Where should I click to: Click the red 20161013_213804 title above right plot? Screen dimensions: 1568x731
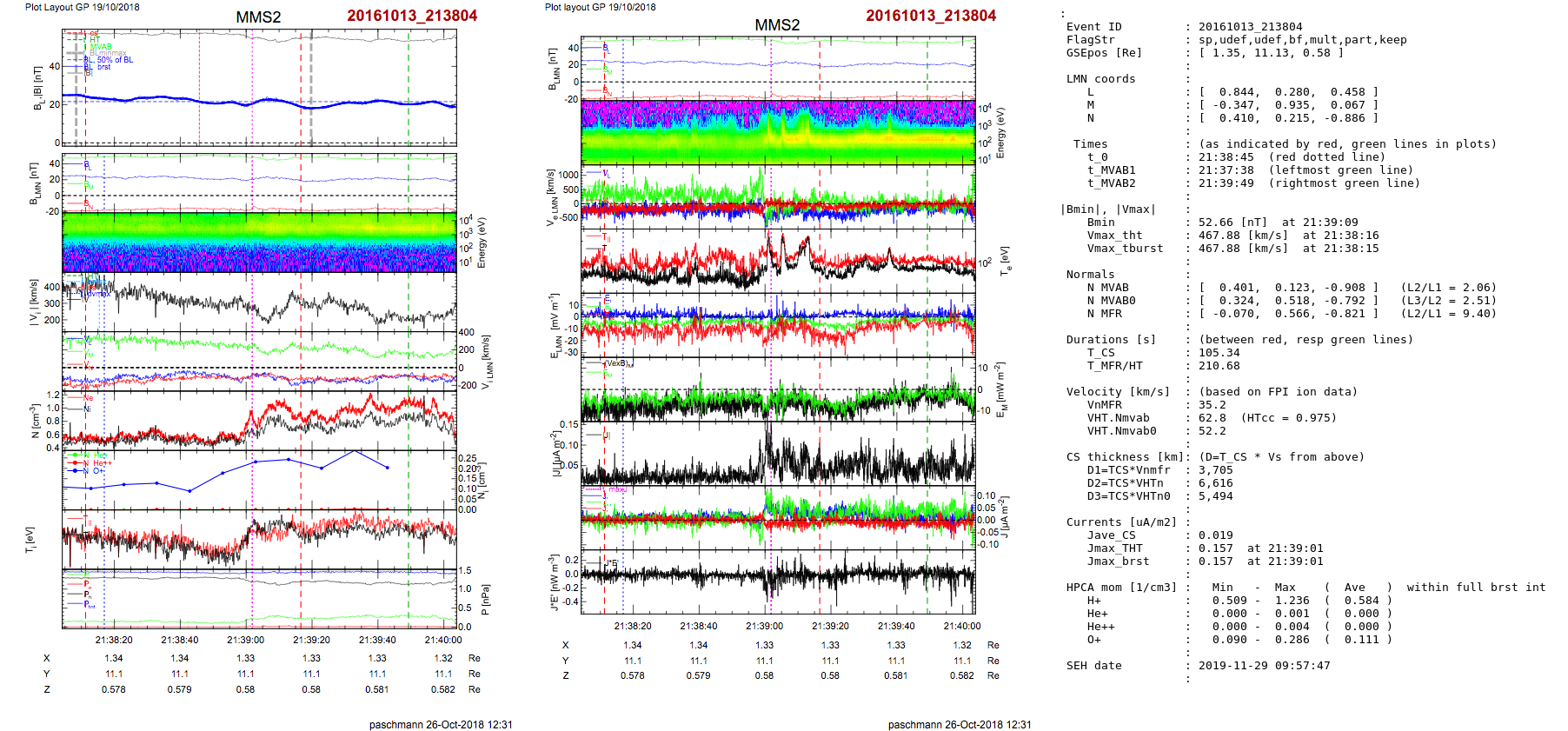pos(930,16)
